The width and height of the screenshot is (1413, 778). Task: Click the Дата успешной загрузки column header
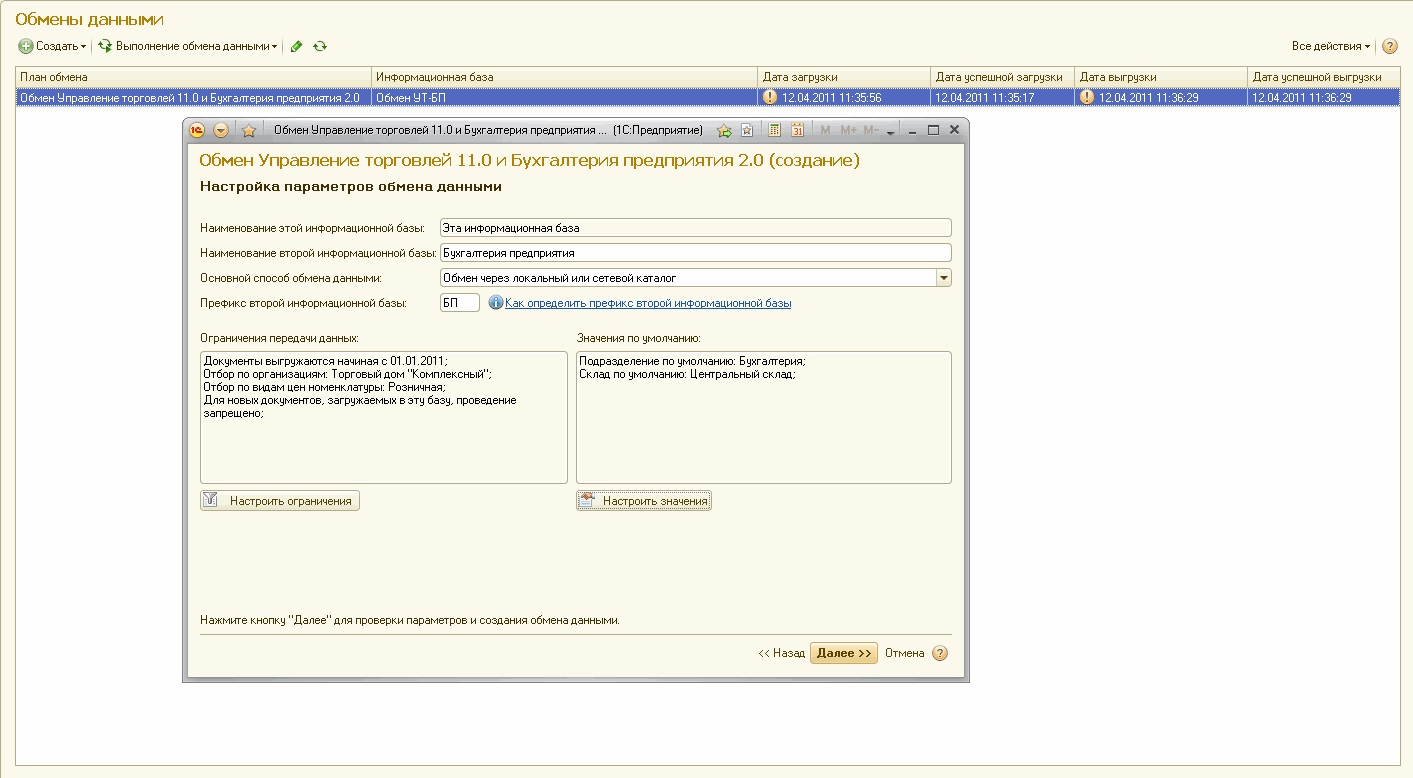(x=1002, y=77)
